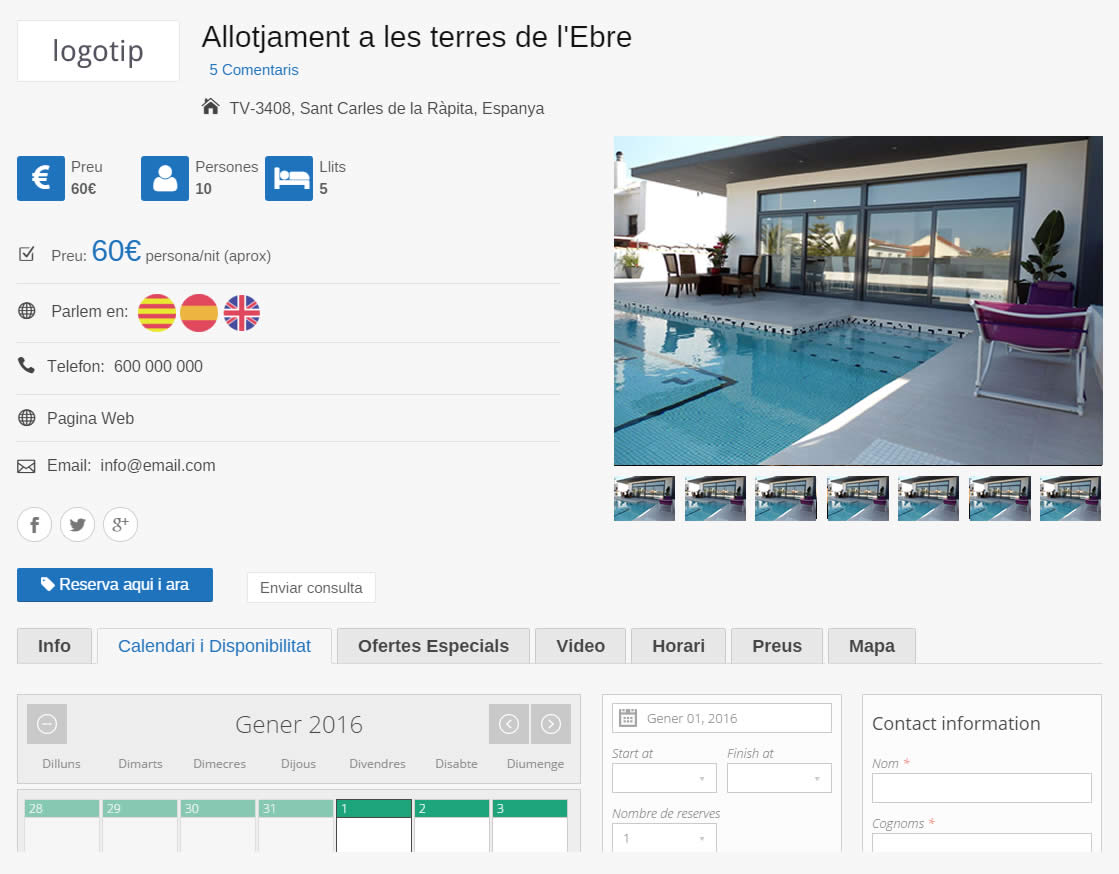Click the Enviar consulta button

311,588
